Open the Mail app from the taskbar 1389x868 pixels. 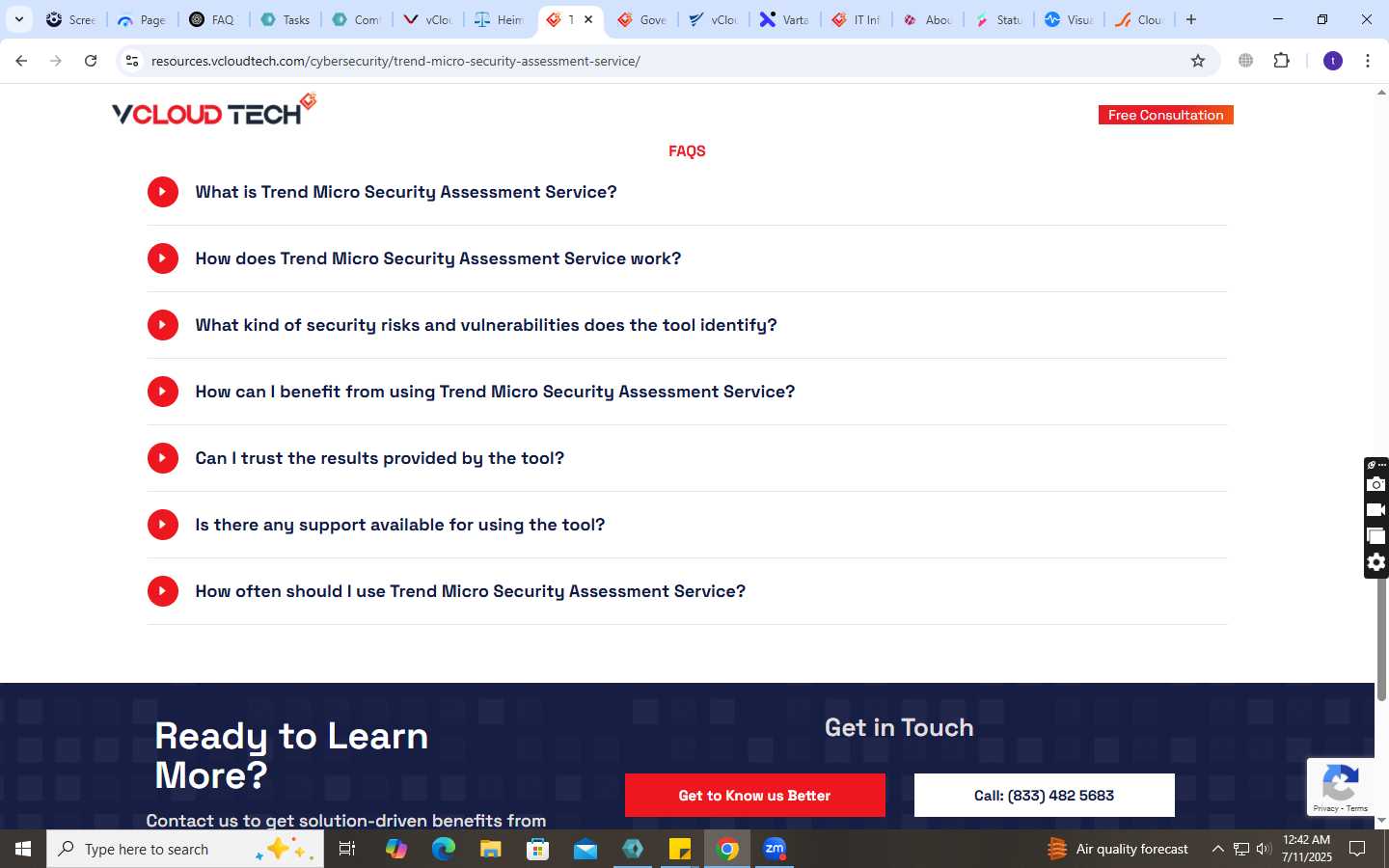[x=585, y=849]
